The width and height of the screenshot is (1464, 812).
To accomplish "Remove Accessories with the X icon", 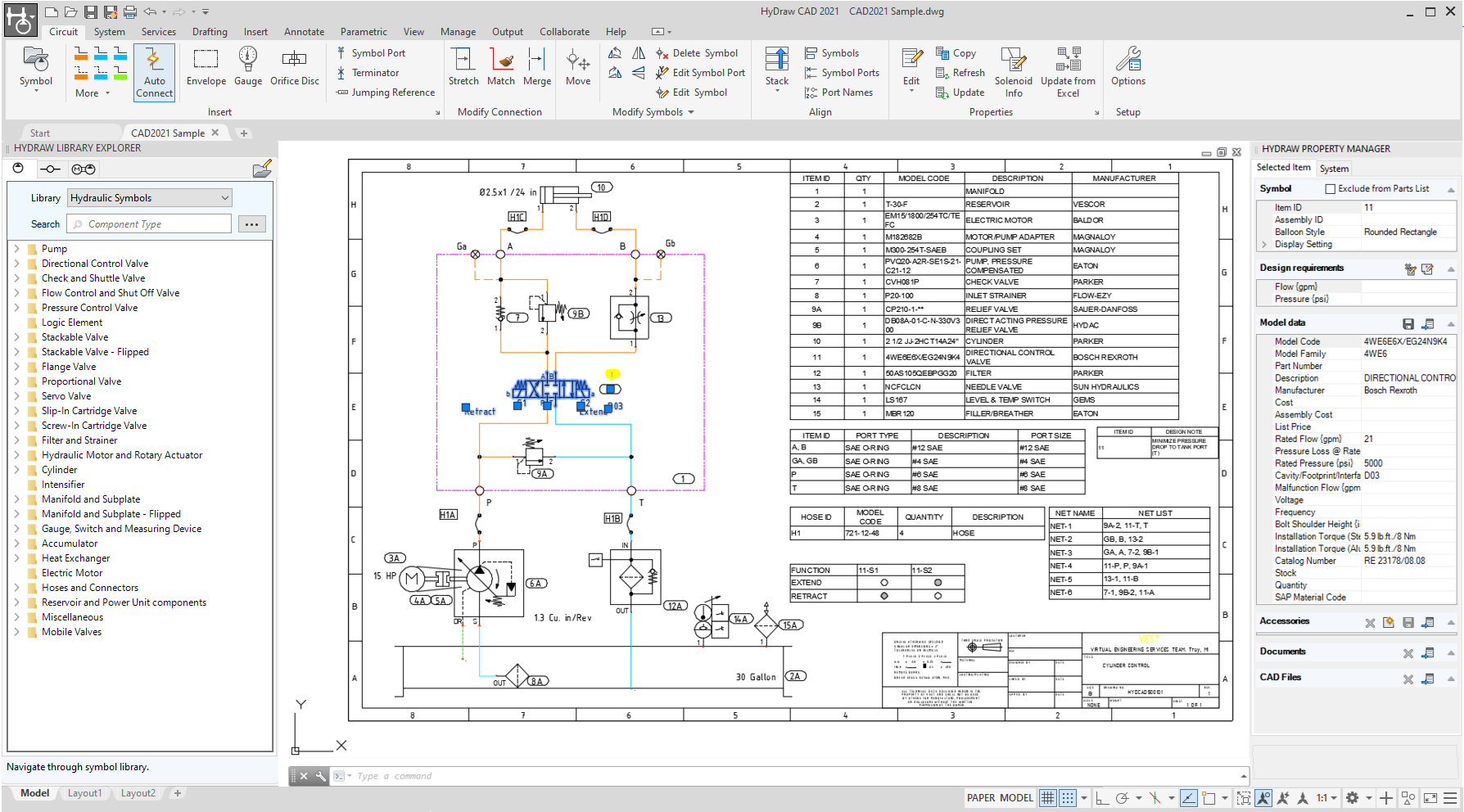I will point(1370,623).
